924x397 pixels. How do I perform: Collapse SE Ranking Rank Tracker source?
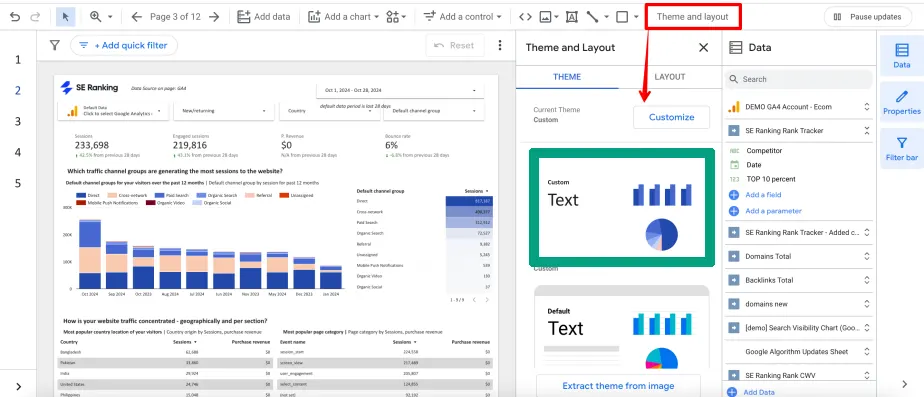pyautogui.click(x=866, y=131)
